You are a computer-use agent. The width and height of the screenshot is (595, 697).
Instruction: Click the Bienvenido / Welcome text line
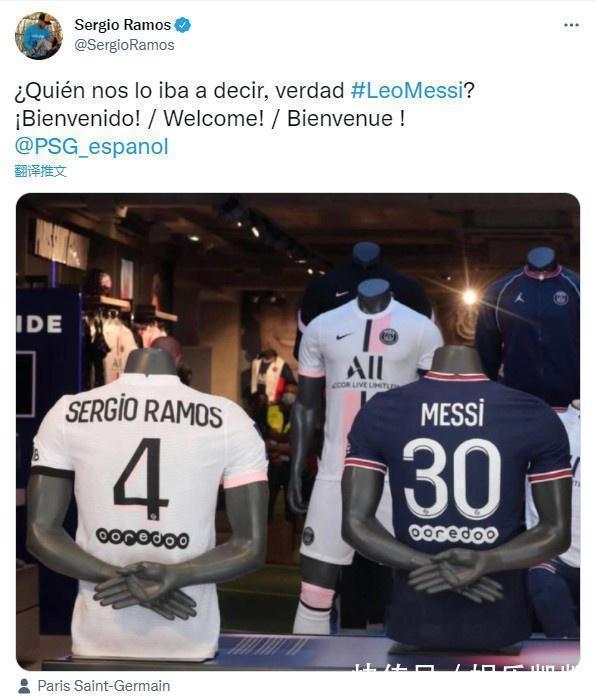pyautogui.click(x=210, y=119)
